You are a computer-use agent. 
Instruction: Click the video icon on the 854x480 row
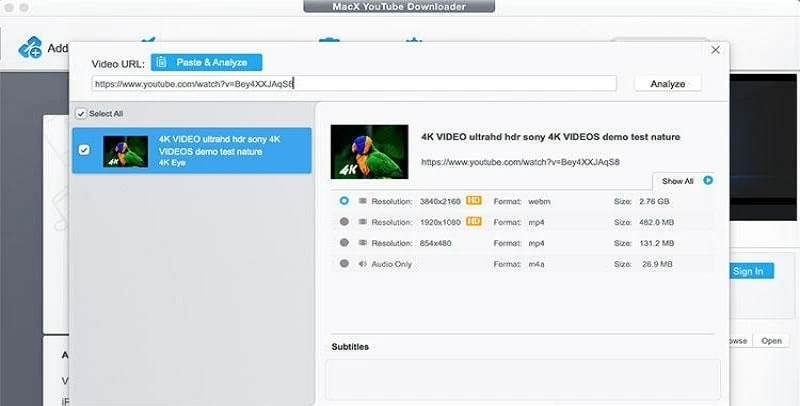pos(362,243)
